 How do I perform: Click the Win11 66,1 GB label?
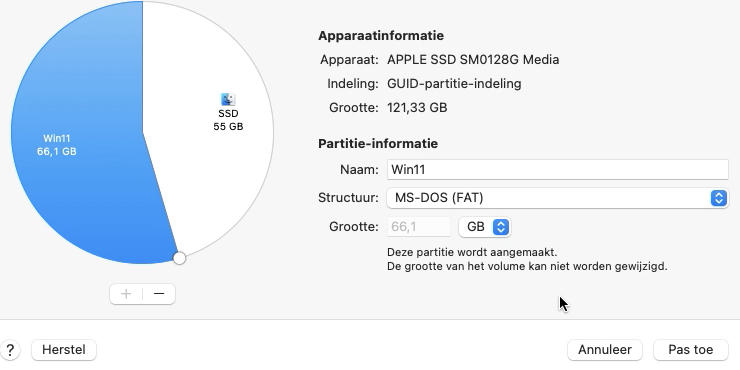tap(57, 145)
